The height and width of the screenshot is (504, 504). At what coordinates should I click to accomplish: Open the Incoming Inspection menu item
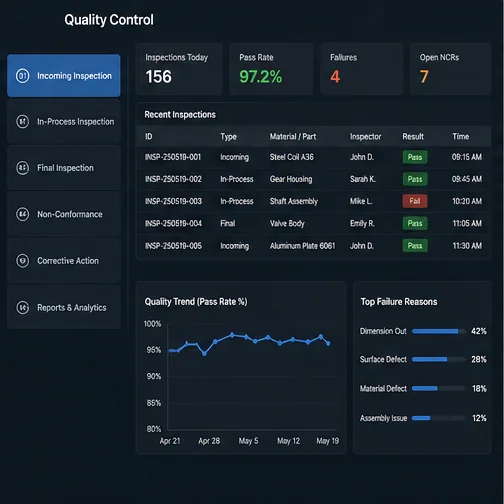[64, 76]
